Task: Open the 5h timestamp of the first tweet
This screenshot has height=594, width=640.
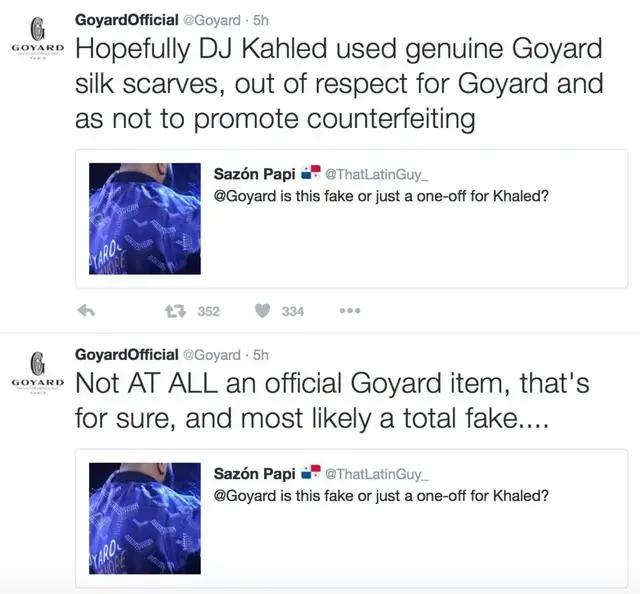Action: click(x=257, y=18)
